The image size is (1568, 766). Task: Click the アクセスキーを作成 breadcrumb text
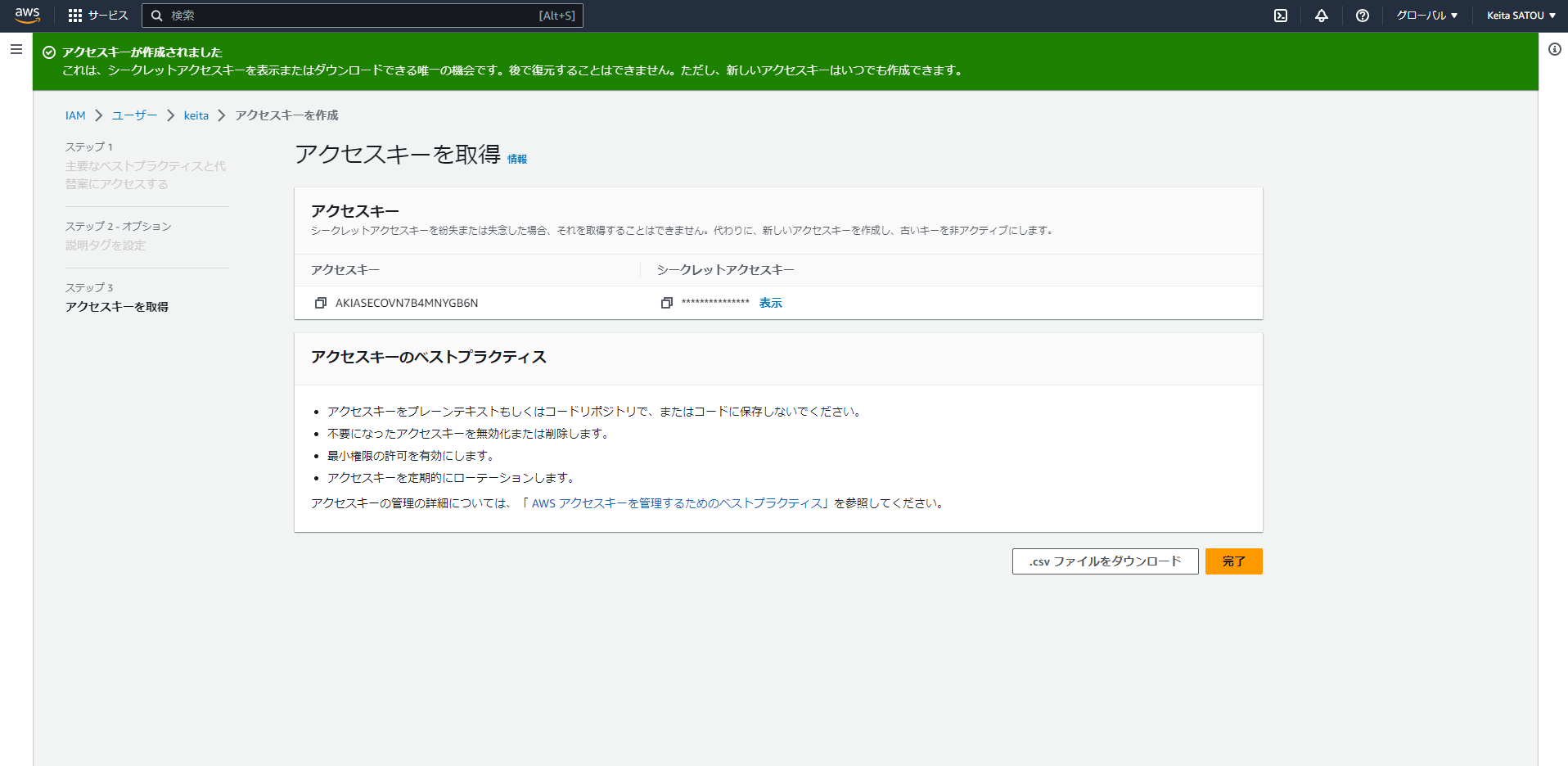pyautogui.click(x=286, y=115)
